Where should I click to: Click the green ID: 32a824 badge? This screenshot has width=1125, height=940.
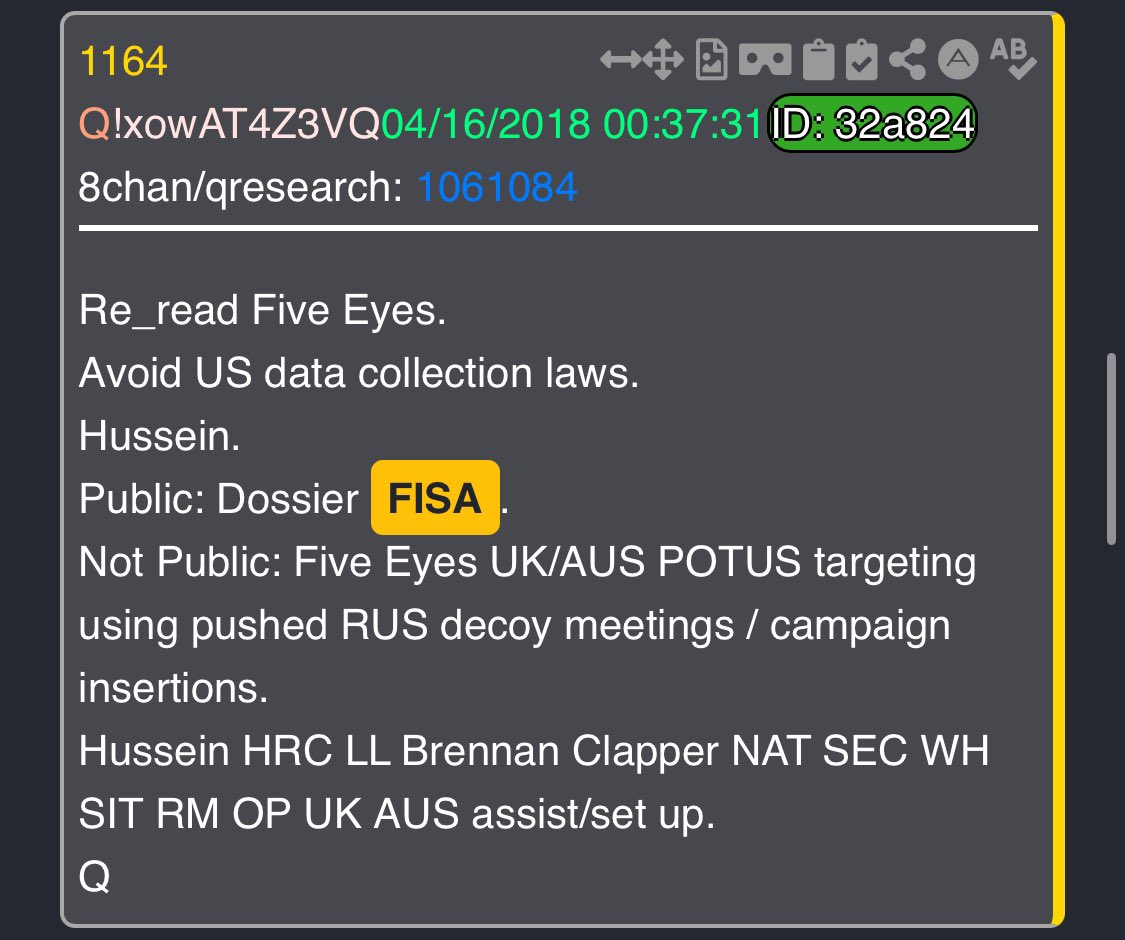click(872, 123)
